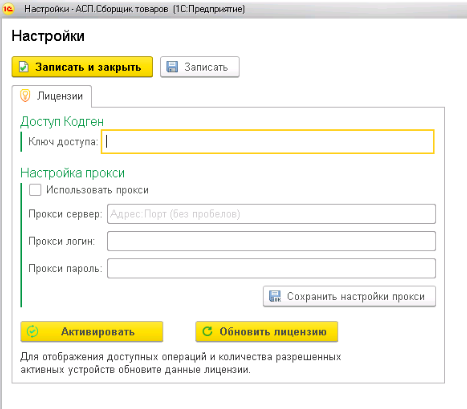
Task: Click the Прокси пароль label
Action: pos(65,268)
